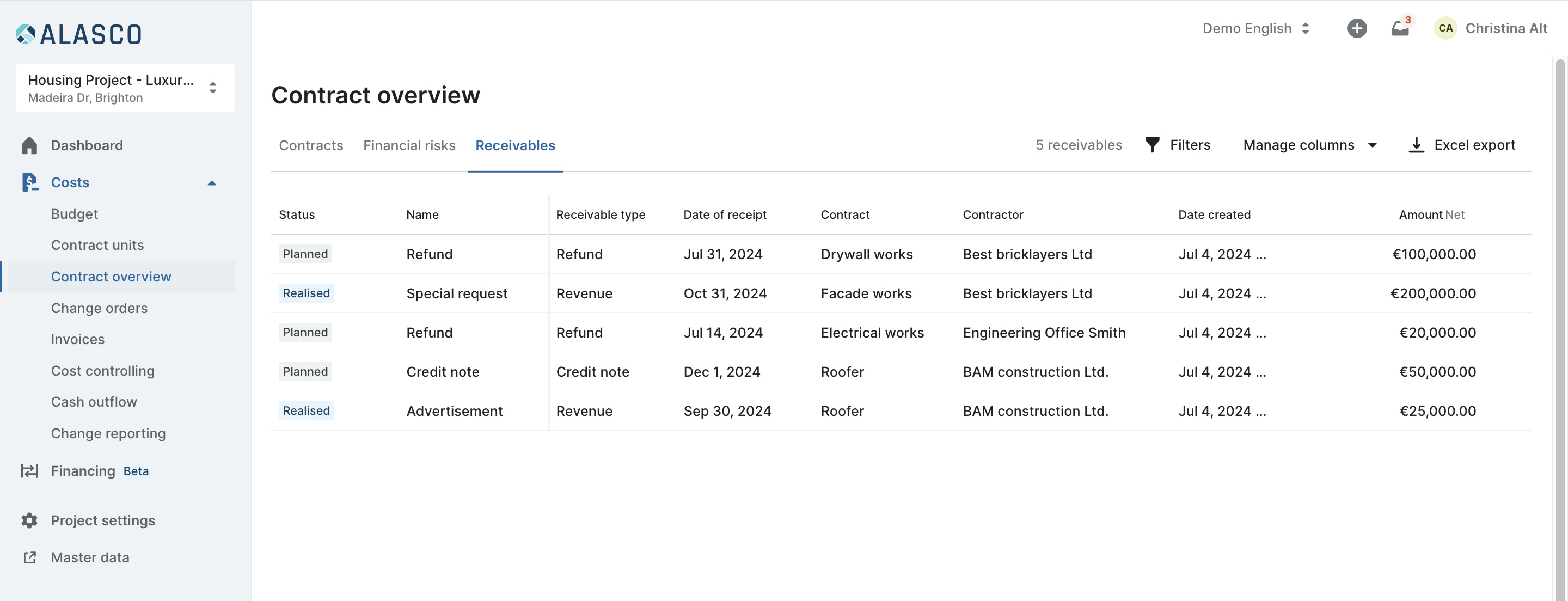Click the €100,000.00 amount
Image resolution: width=1568 pixels, height=601 pixels.
point(1434,254)
